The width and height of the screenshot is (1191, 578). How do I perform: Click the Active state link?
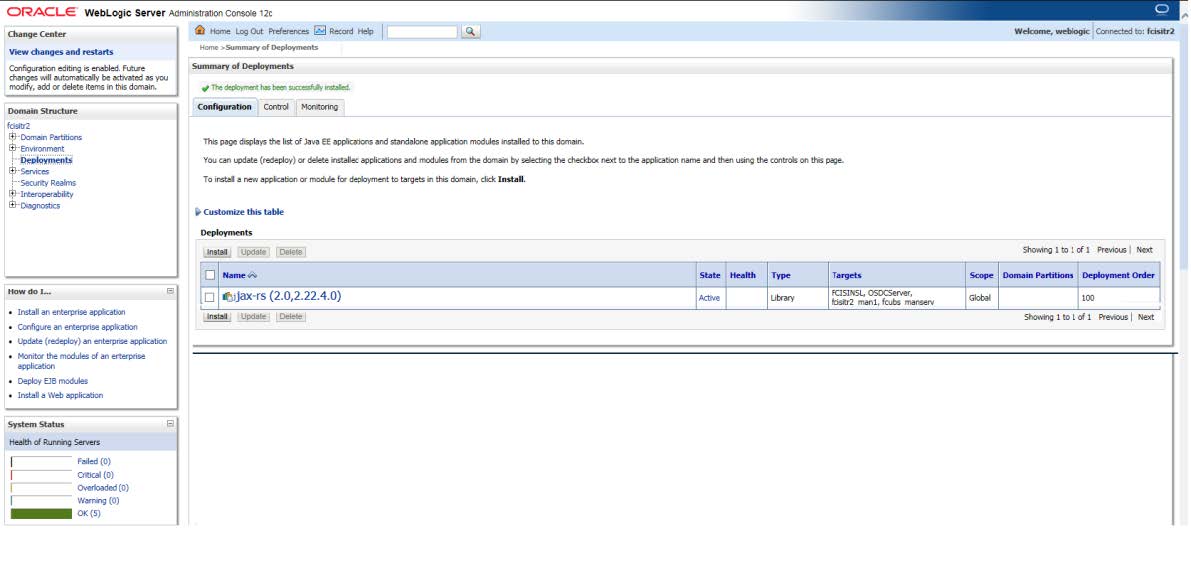tap(709, 298)
